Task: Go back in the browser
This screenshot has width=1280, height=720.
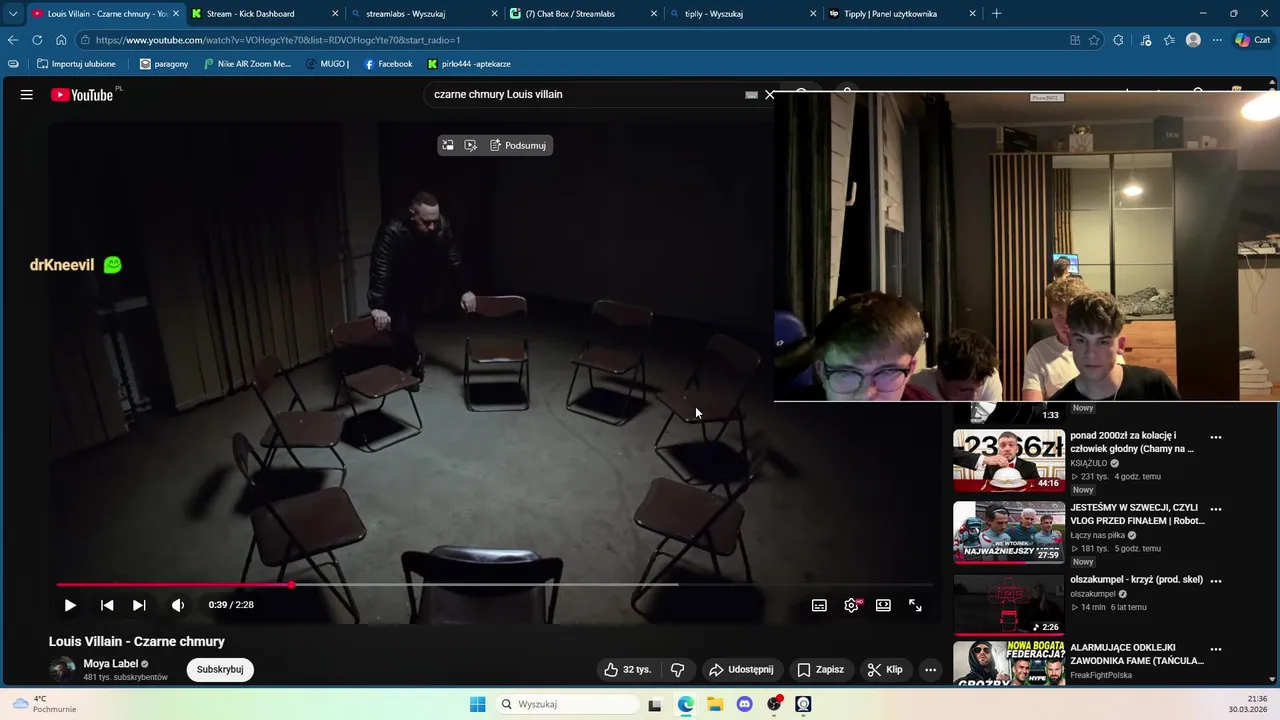Action: [x=13, y=40]
